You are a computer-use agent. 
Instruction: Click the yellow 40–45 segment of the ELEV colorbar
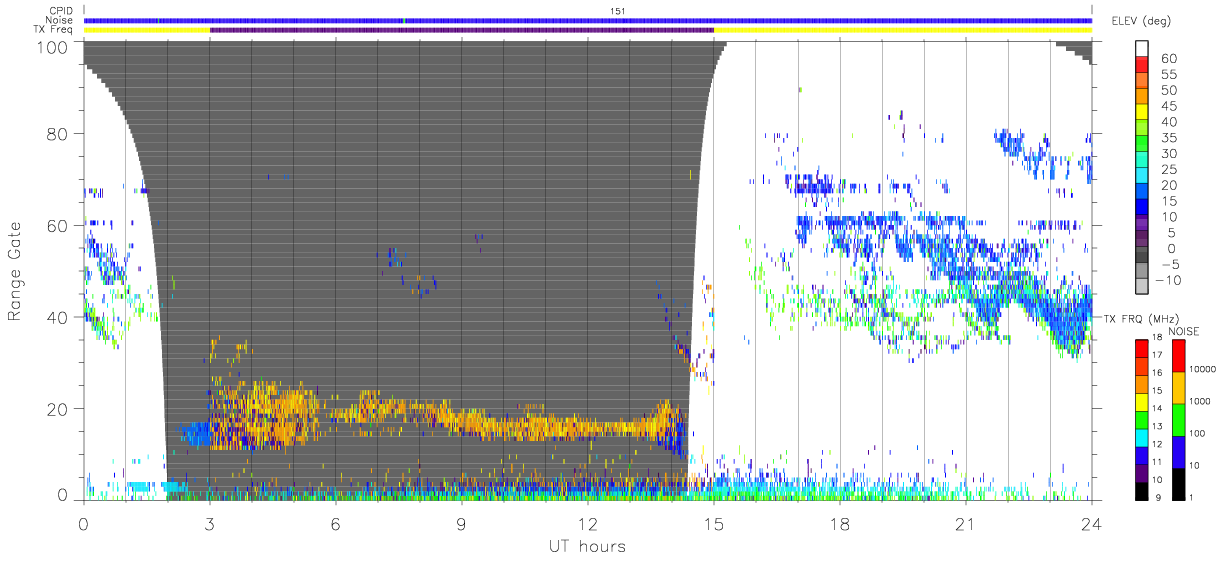click(x=1142, y=113)
